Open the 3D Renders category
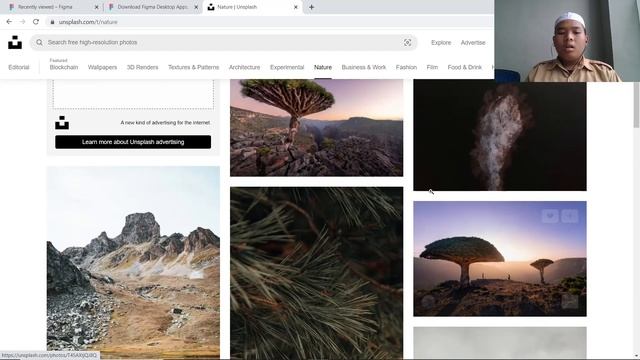The width and height of the screenshot is (640, 360). [142, 67]
